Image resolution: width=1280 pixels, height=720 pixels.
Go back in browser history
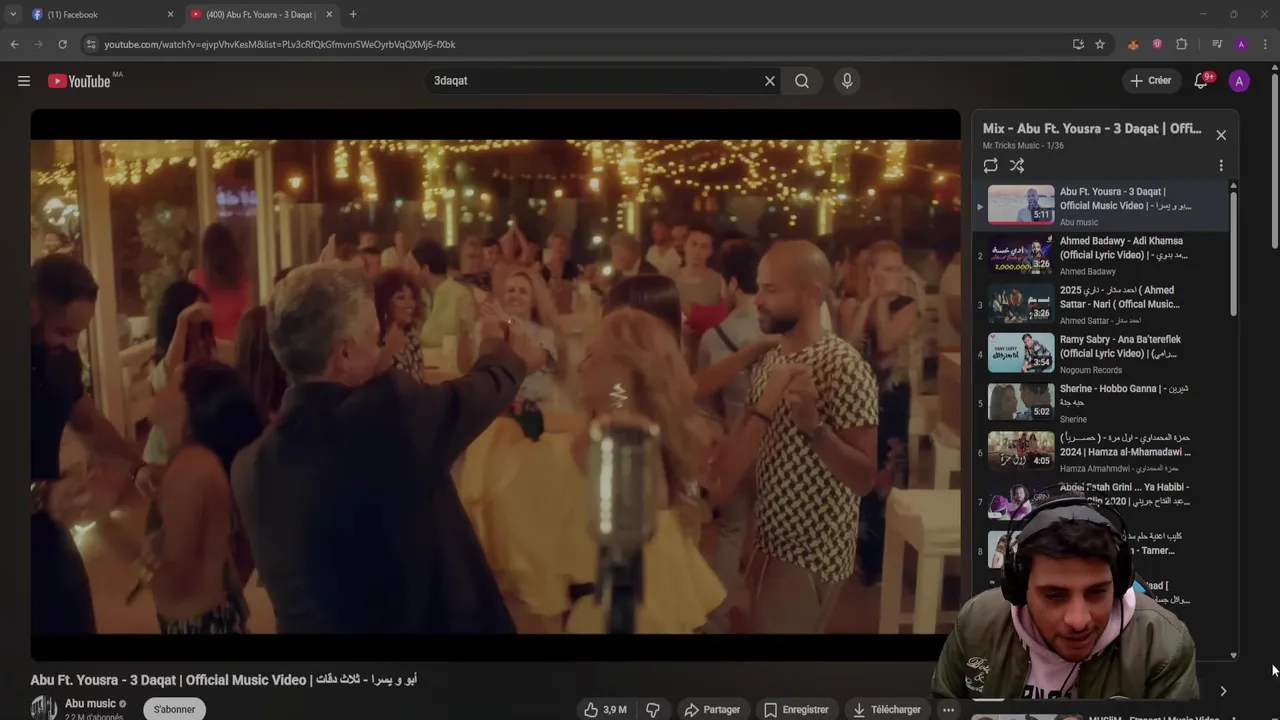point(14,44)
